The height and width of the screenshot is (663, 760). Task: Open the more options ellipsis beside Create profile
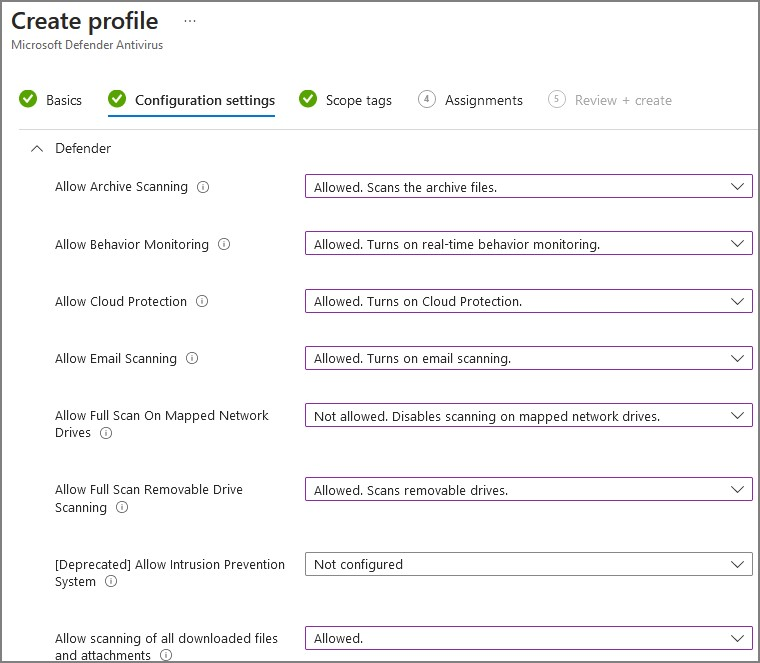[190, 20]
